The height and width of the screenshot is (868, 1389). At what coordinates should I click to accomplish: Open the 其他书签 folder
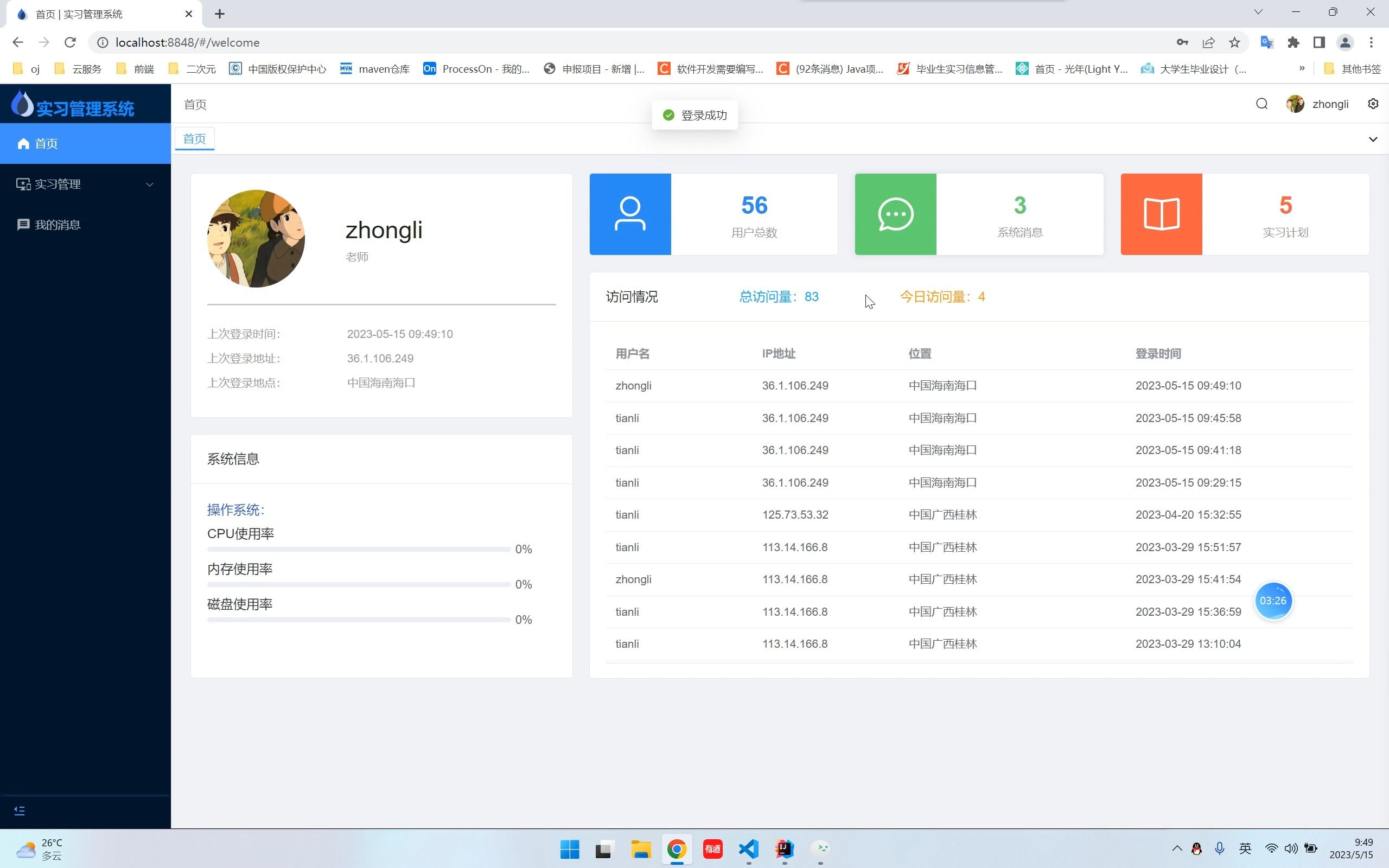[x=1352, y=69]
